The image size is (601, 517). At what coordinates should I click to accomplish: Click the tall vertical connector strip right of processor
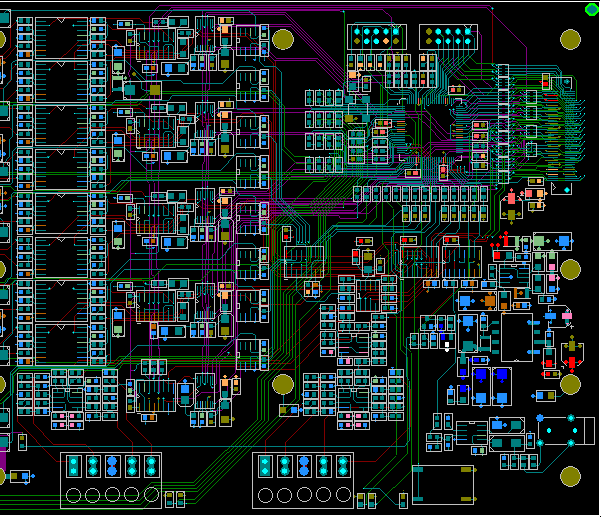501,125
